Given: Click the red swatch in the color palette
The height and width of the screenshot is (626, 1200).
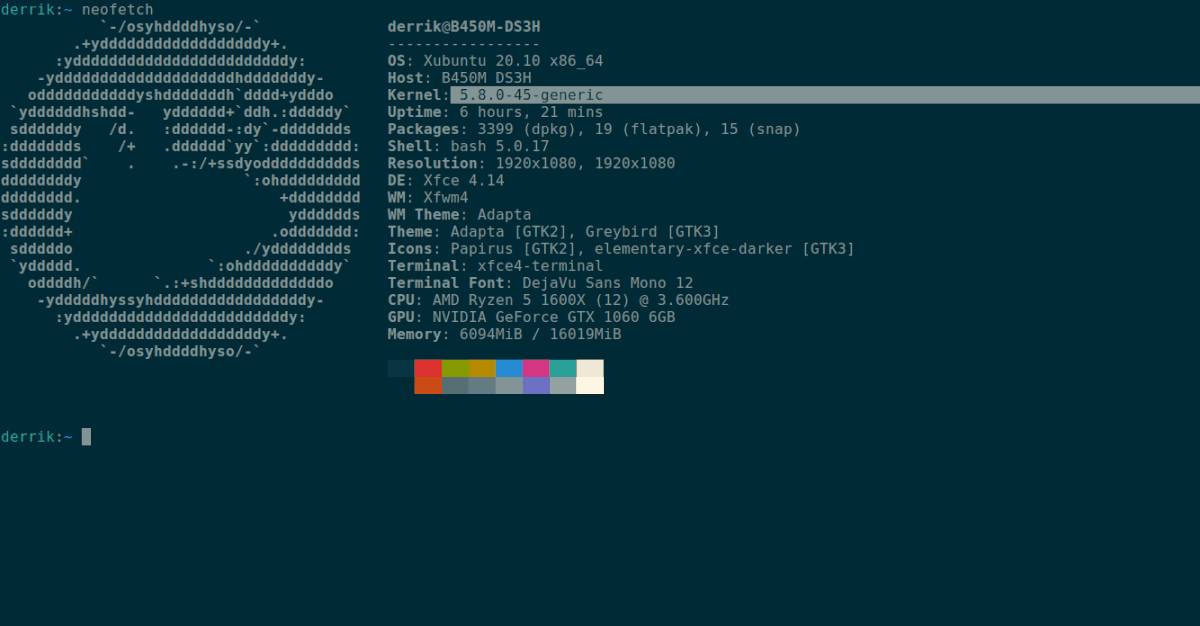Looking at the screenshot, I should (427, 368).
